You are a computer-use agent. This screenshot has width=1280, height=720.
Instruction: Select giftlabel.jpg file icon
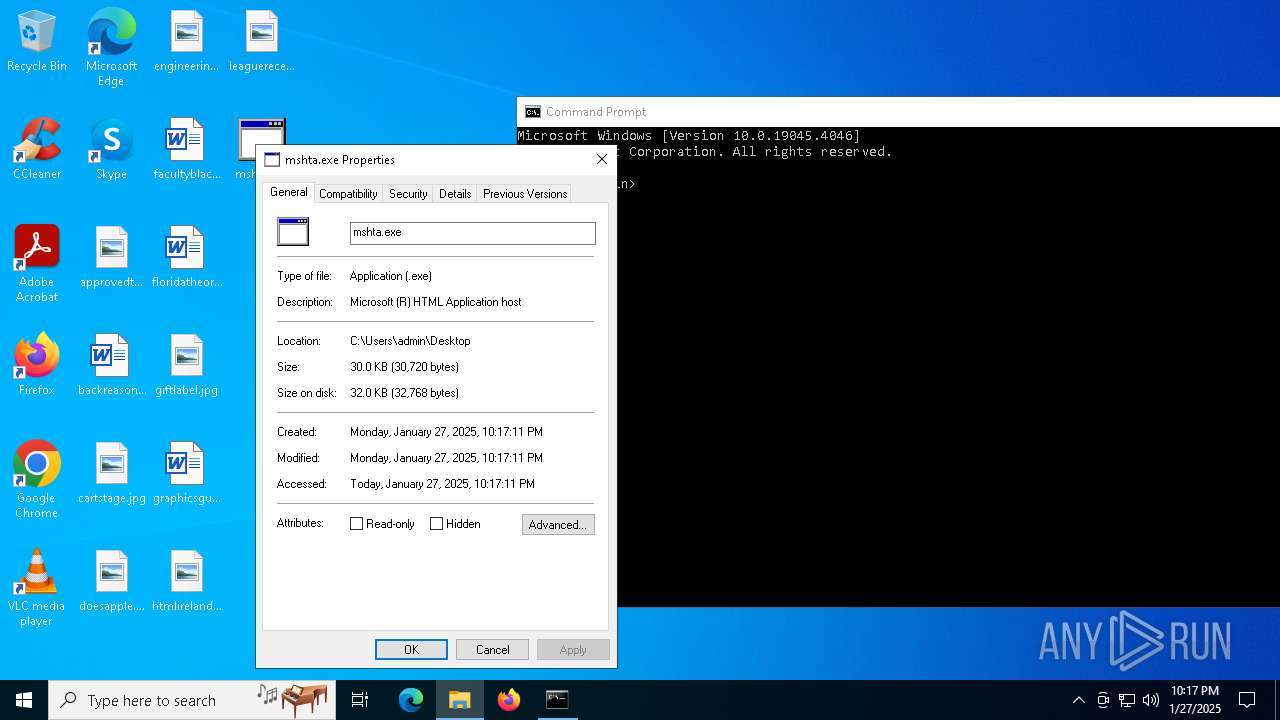pos(186,365)
